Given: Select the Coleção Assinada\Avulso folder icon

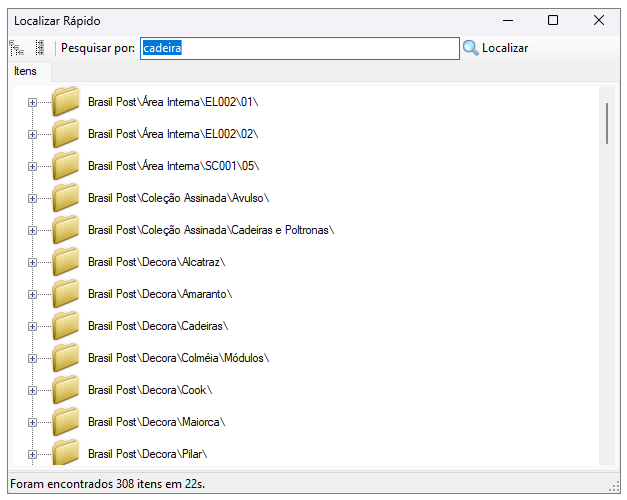Looking at the screenshot, I should [x=66, y=198].
